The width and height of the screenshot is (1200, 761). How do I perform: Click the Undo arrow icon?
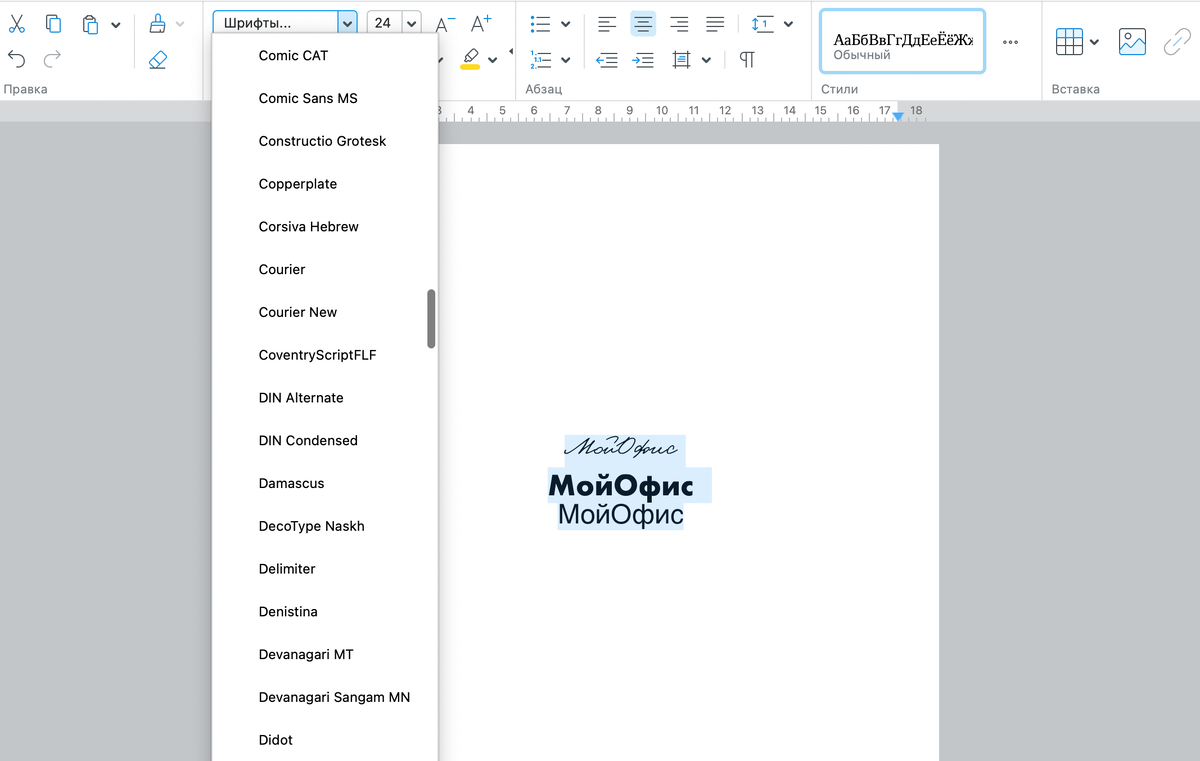17,60
